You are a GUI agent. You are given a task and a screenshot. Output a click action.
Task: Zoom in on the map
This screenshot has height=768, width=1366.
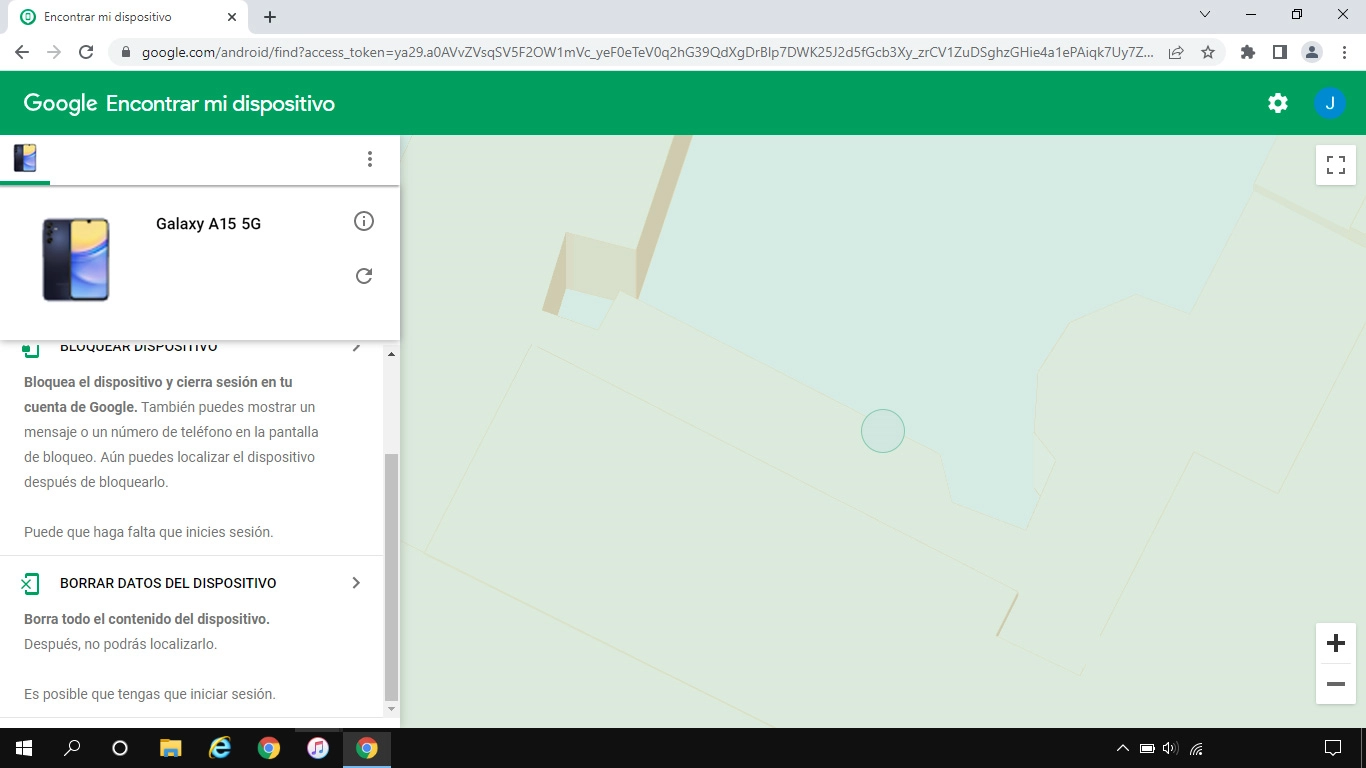click(1335, 643)
